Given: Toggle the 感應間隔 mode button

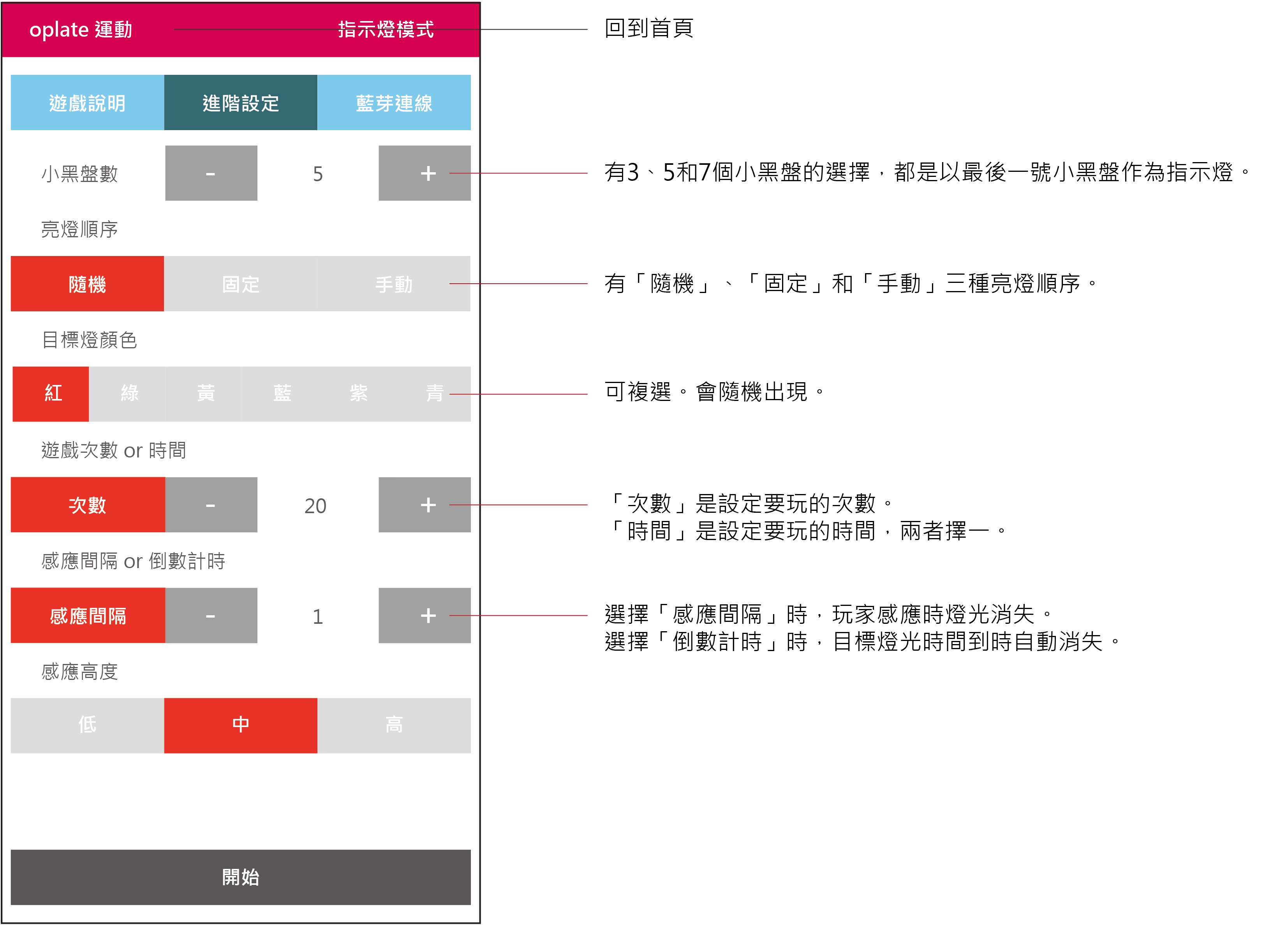Looking at the screenshot, I should click(88, 615).
